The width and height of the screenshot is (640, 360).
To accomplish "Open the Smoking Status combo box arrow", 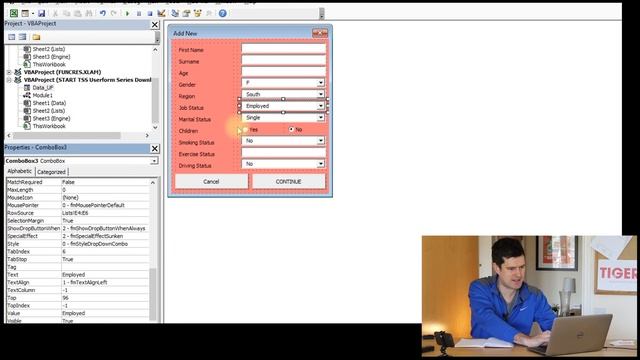I will coord(321,141).
